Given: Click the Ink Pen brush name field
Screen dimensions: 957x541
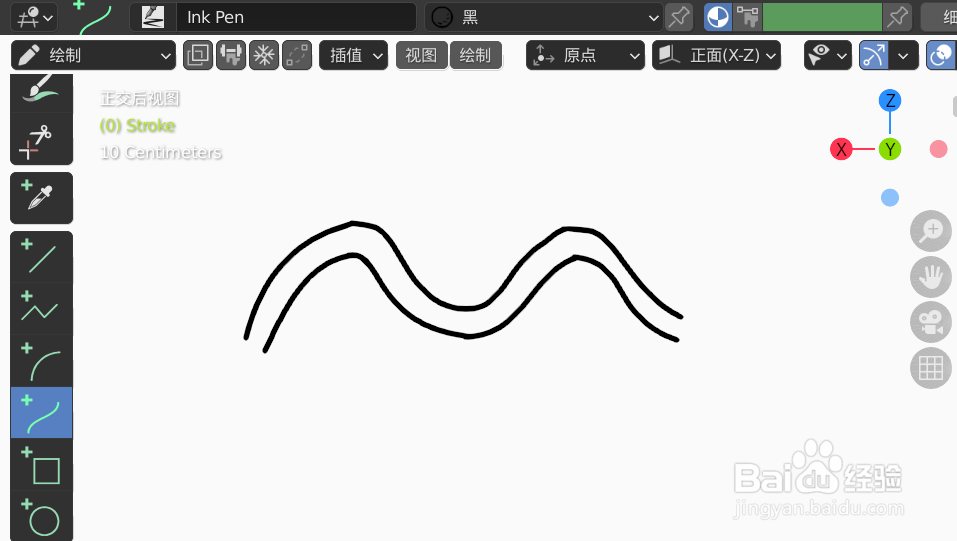Looking at the screenshot, I should [x=296, y=17].
